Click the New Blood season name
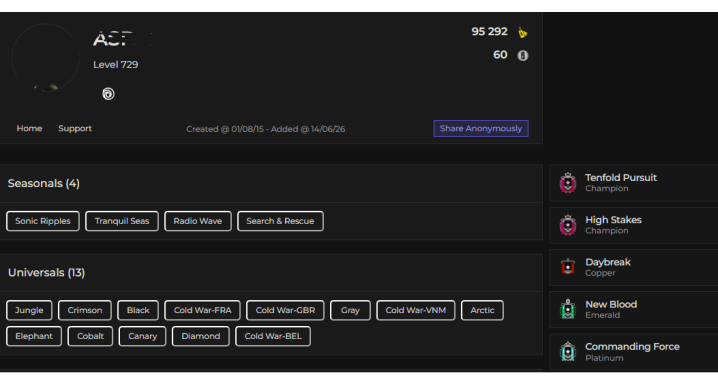Image resolution: width=718 pixels, height=386 pixels. point(611,304)
